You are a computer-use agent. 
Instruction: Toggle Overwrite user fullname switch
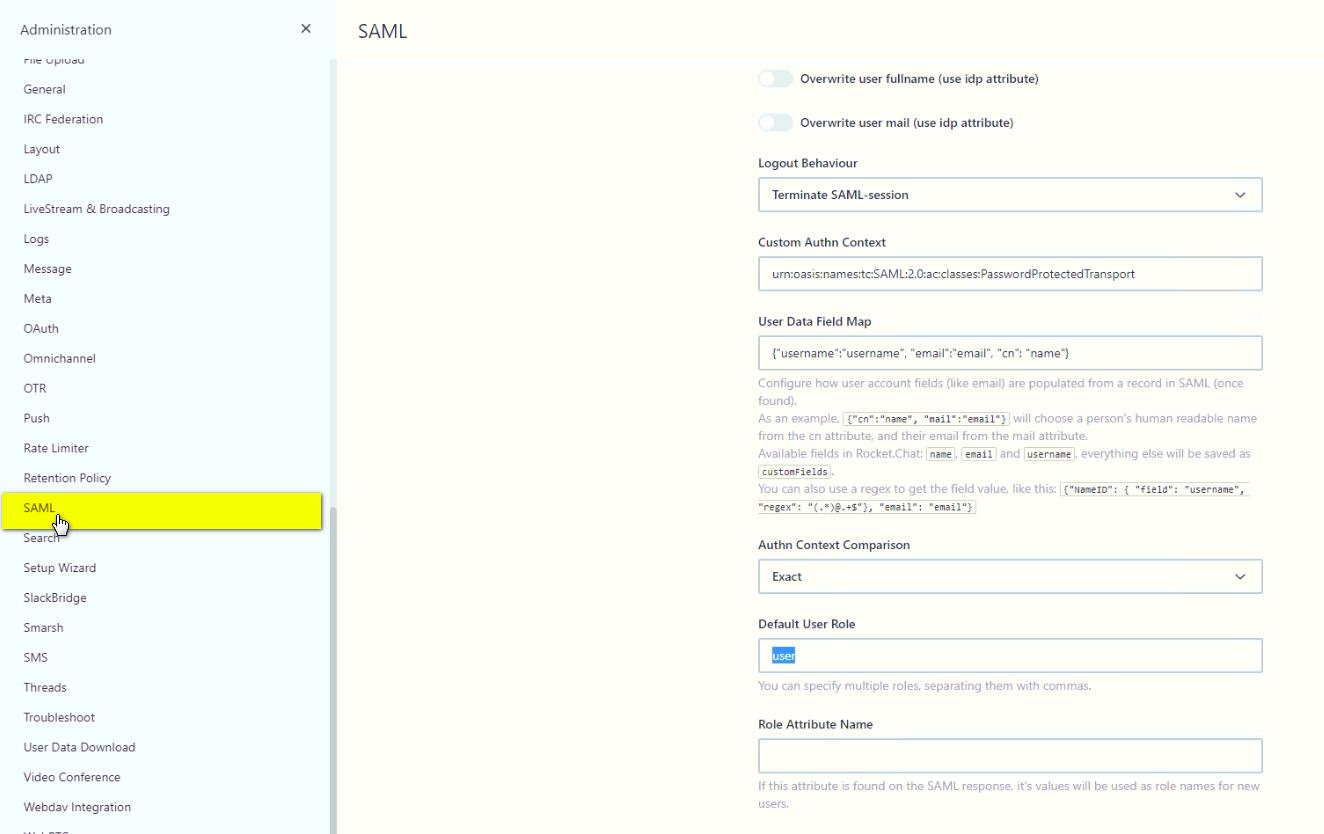775,79
